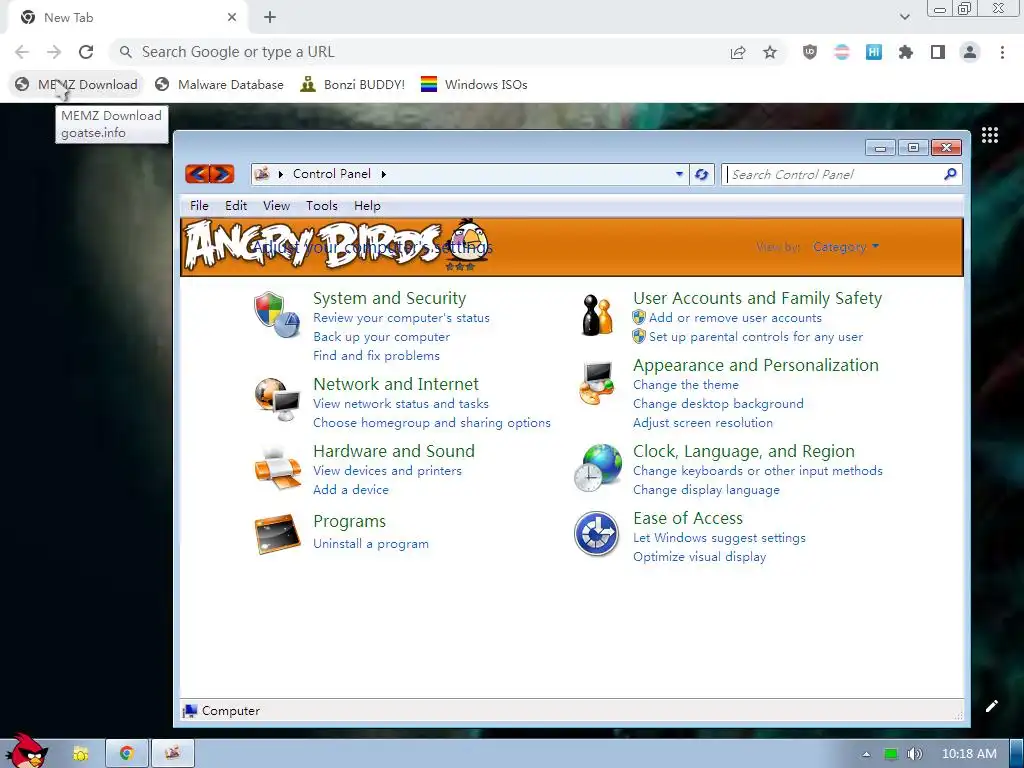The width and height of the screenshot is (1024, 768).
Task: Open the Chrome profile avatar
Action: [970, 52]
